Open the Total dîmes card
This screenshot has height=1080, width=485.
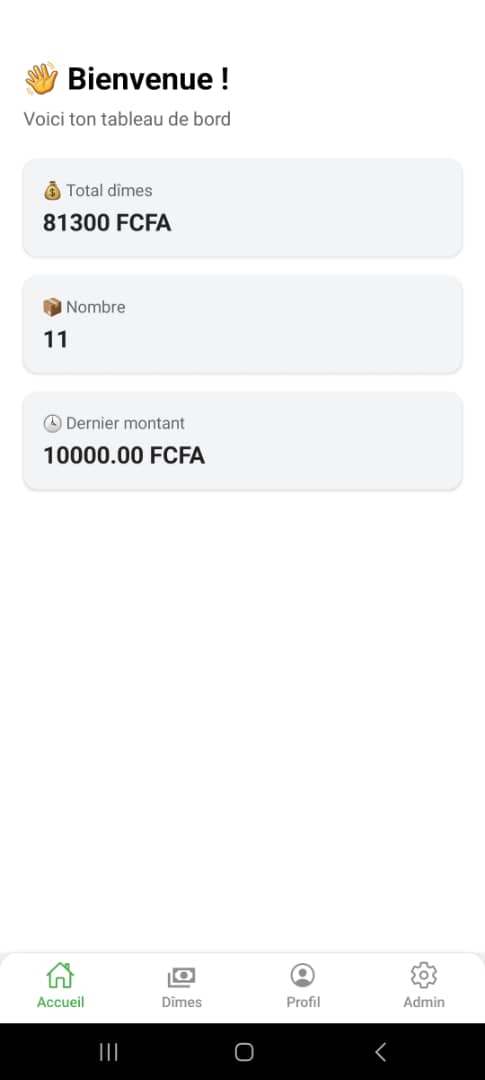(242, 208)
